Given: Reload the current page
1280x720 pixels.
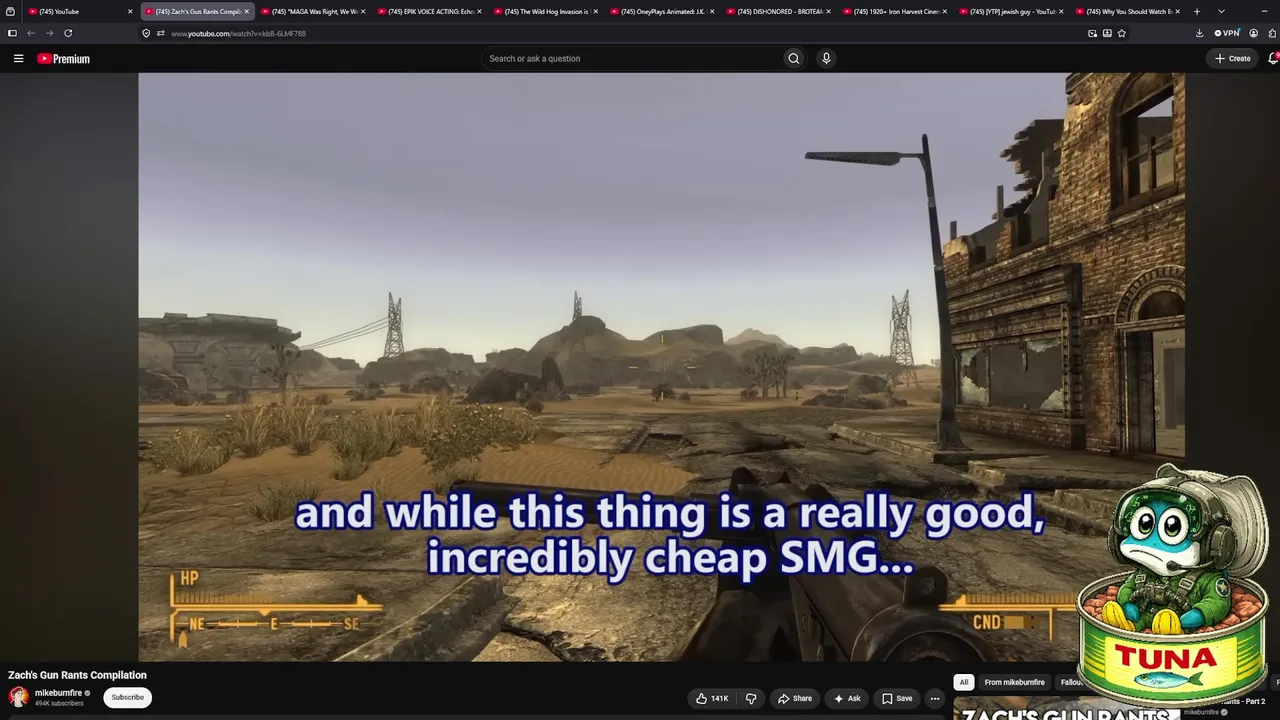Looking at the screenshot, I should 68,33.
